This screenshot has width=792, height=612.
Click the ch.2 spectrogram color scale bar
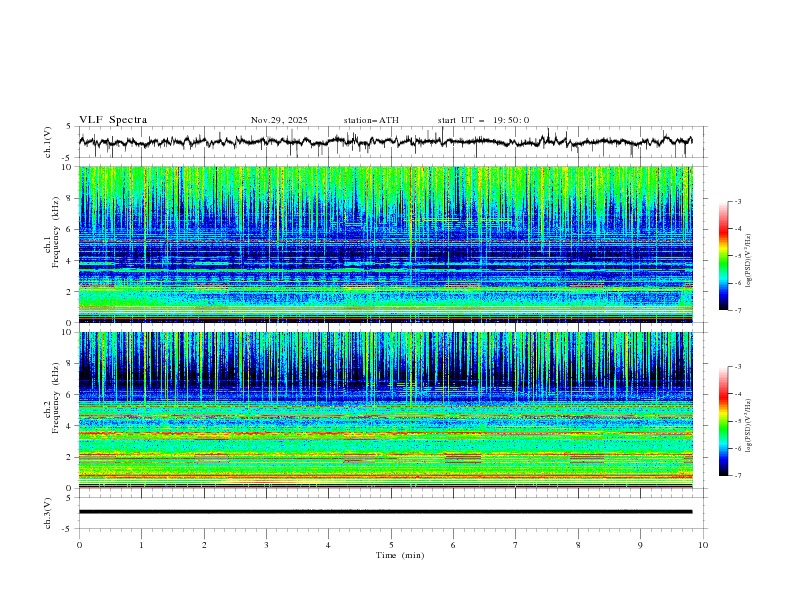(723, 421)
